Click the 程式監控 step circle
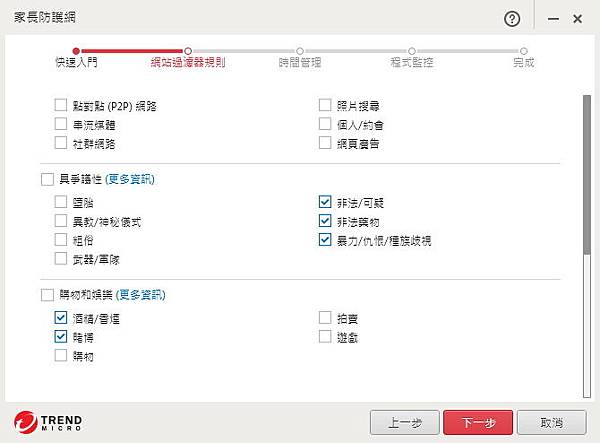The height and width of the screenshot is (443, 600). tap(411, 50)
